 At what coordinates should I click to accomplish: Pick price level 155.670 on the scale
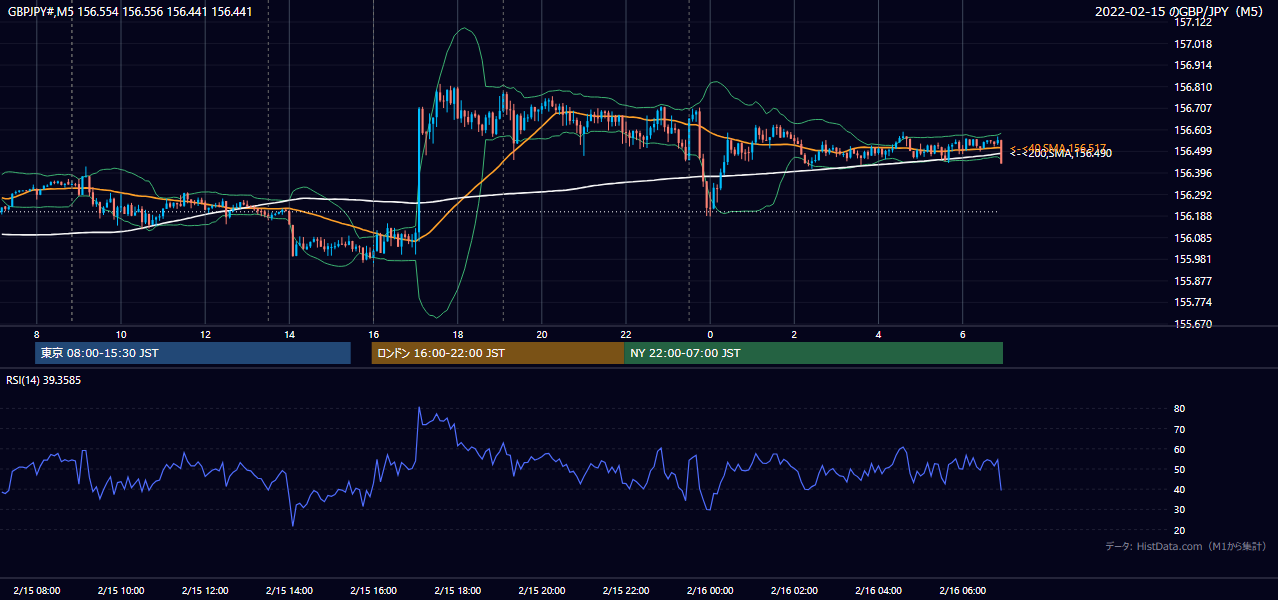point(1193,324)
